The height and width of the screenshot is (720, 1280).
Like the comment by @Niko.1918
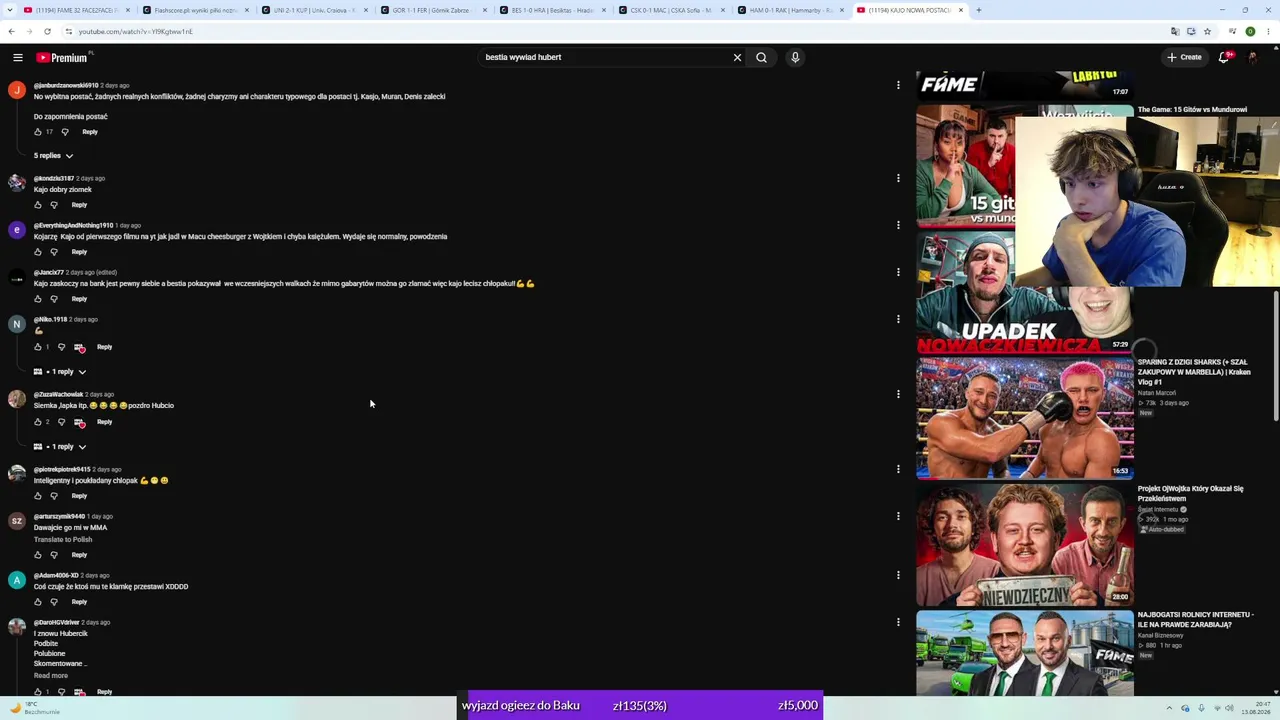[x=38, y=347]
